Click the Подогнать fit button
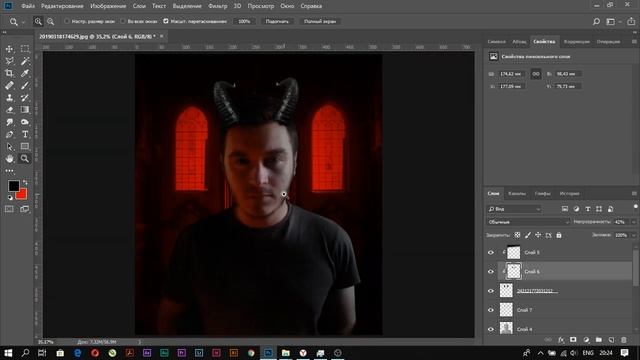This screenshot has height=360, width=640. [x=277, y=21]
